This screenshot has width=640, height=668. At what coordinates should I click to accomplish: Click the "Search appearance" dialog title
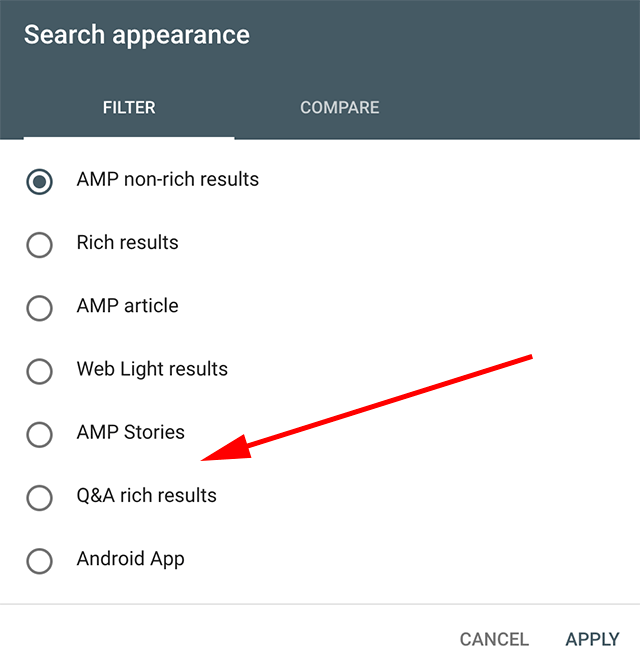137,36
